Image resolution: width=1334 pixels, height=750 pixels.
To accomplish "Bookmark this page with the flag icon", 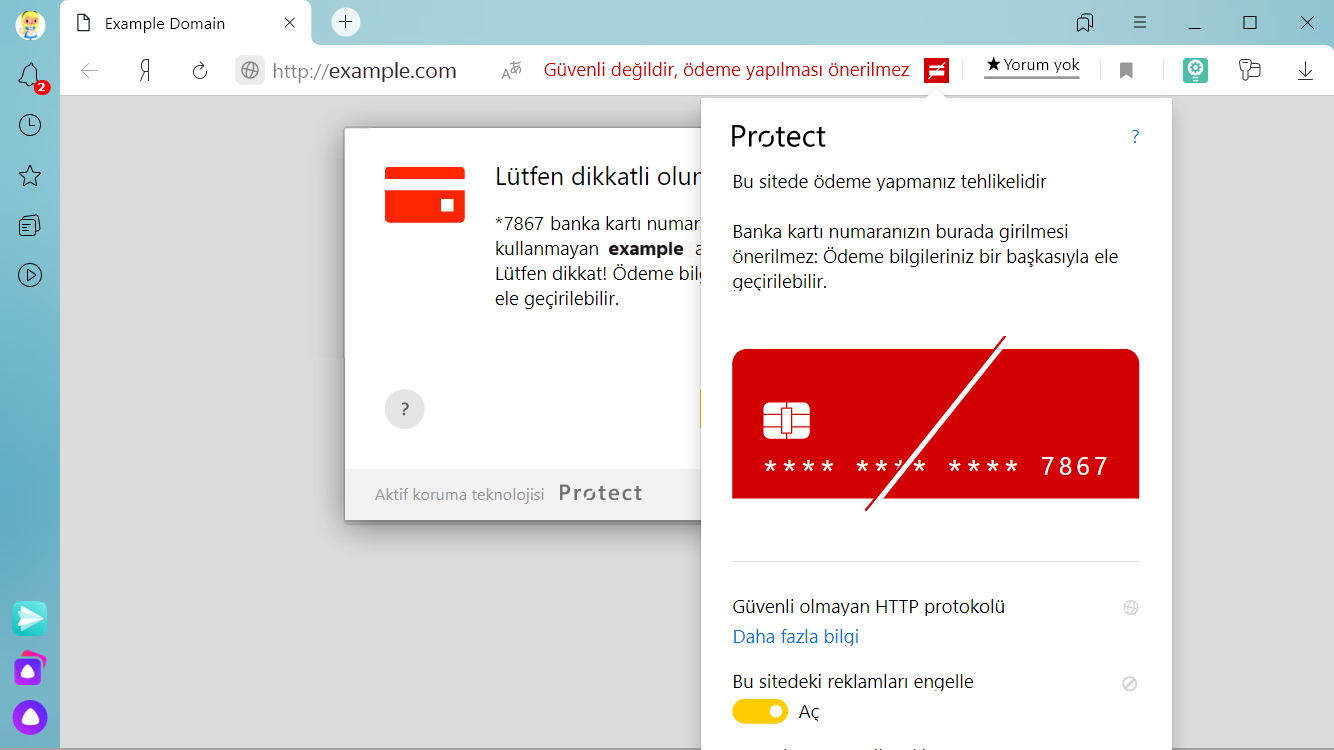I will click(1126, 70).
